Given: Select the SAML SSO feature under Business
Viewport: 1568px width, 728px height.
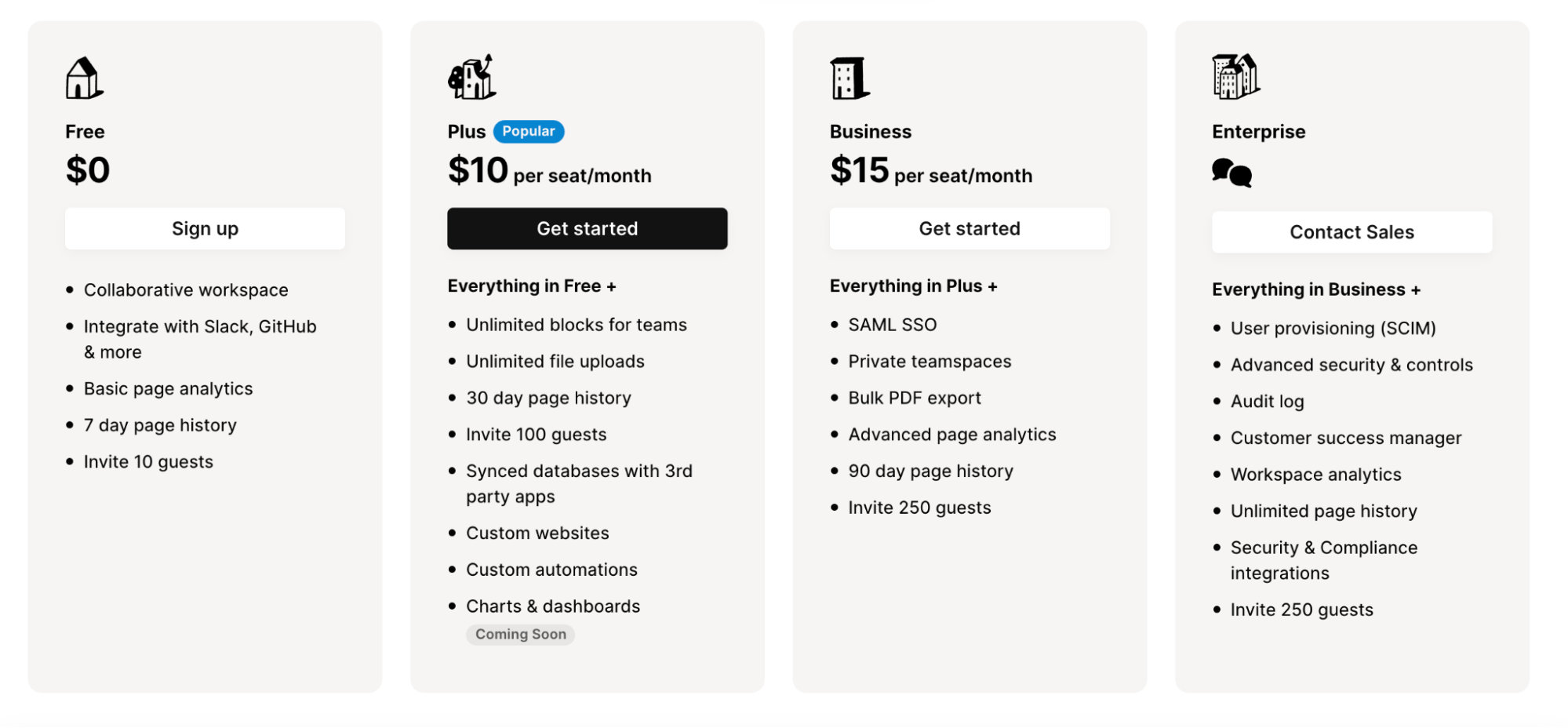Looking at the screenshot, I should coord(892,323).
